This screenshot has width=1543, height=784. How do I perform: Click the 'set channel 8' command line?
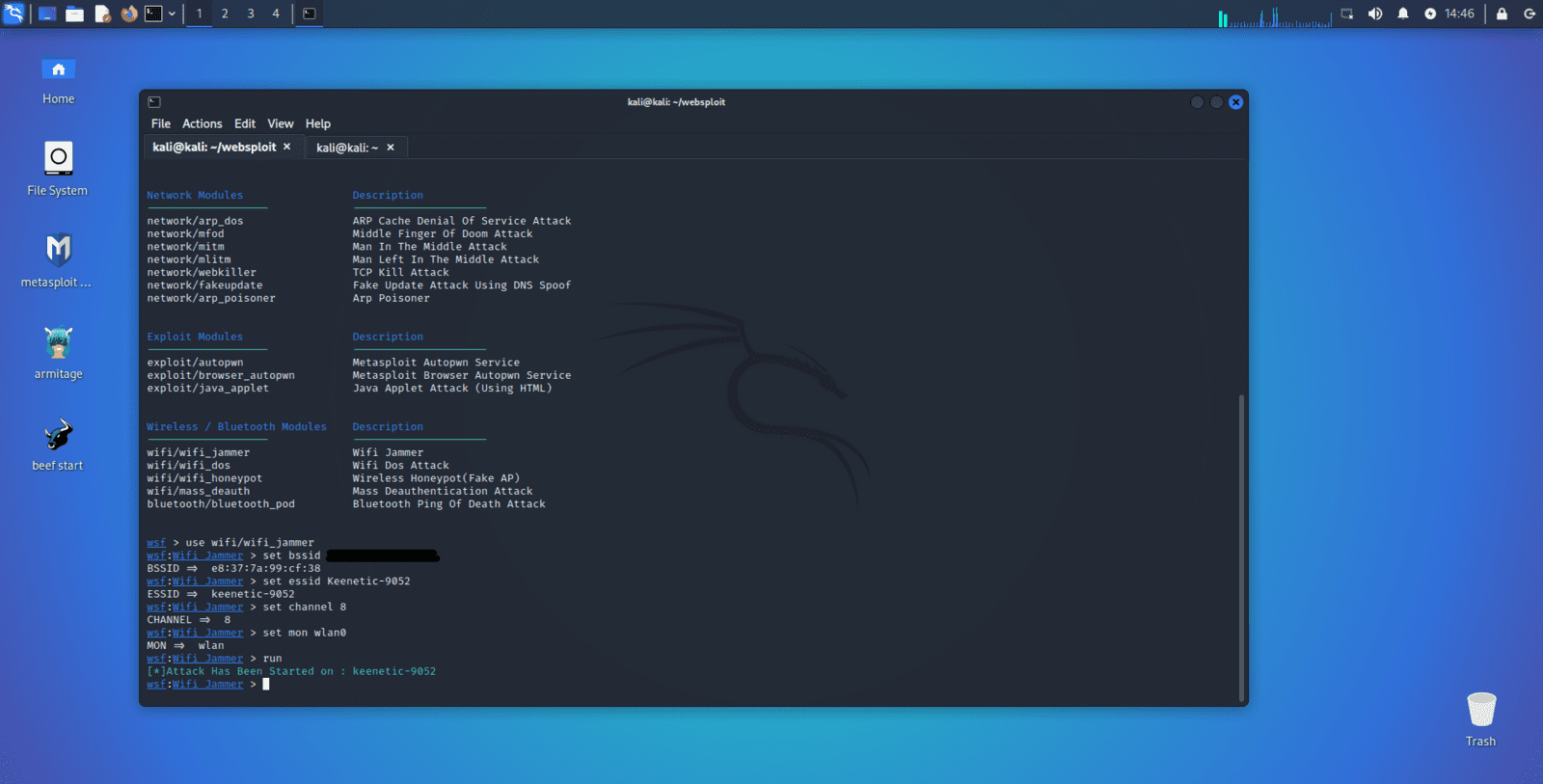click(x=247, y=608)
